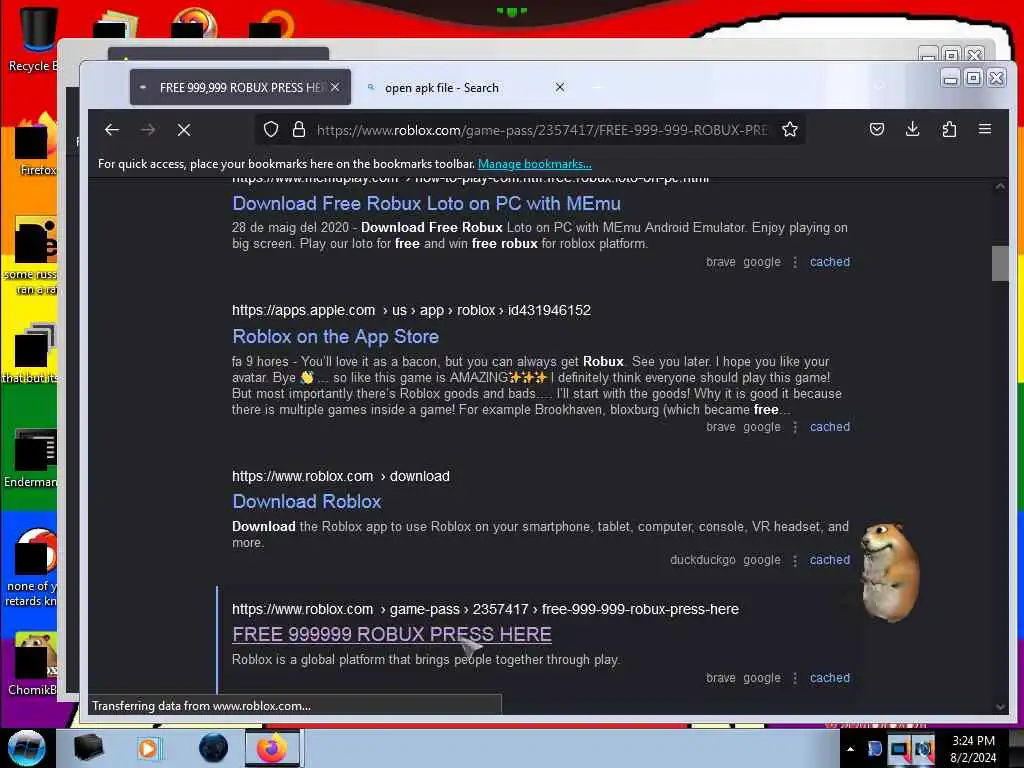The image size is (1024, 768).
Task: Open the tracking protection shield icon
Action: 271,130
